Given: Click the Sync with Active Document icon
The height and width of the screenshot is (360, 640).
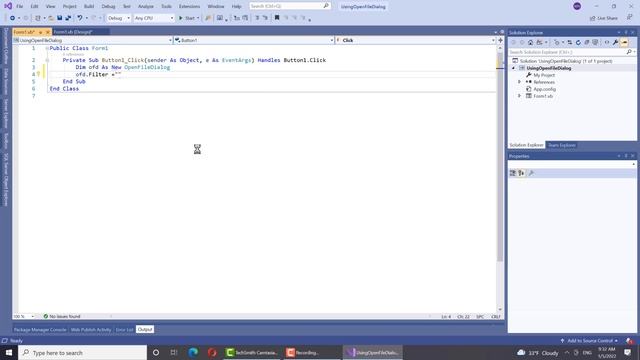Looking at the screenshot, I should 570,42.
